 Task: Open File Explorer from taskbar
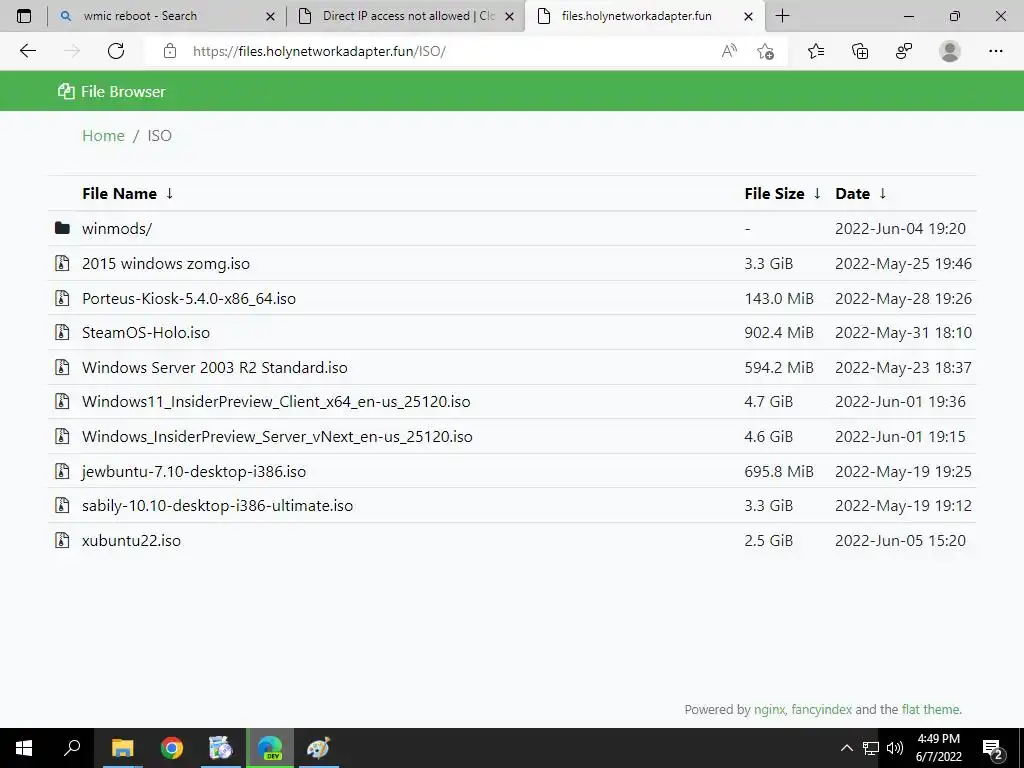(122, 748)
